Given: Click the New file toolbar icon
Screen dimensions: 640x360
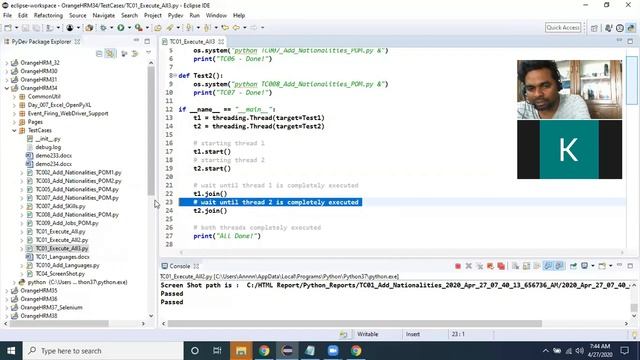Looking at the screenshot, I should (8, 27).
